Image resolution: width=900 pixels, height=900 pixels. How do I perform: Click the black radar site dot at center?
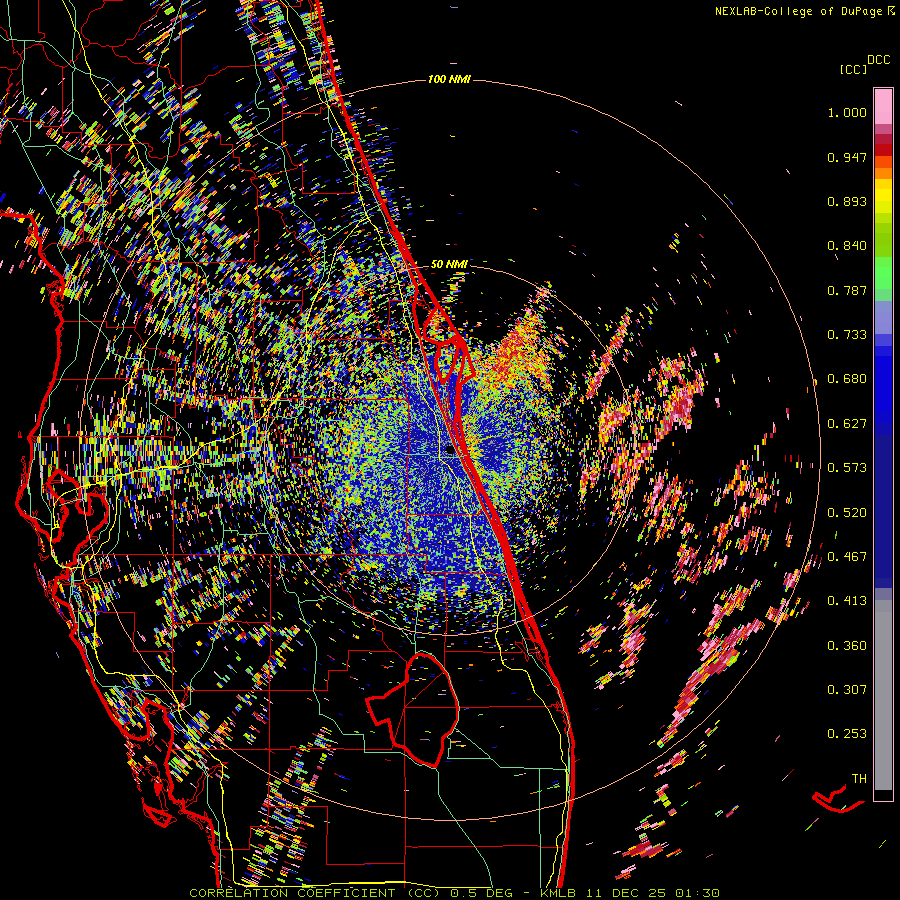449,449
